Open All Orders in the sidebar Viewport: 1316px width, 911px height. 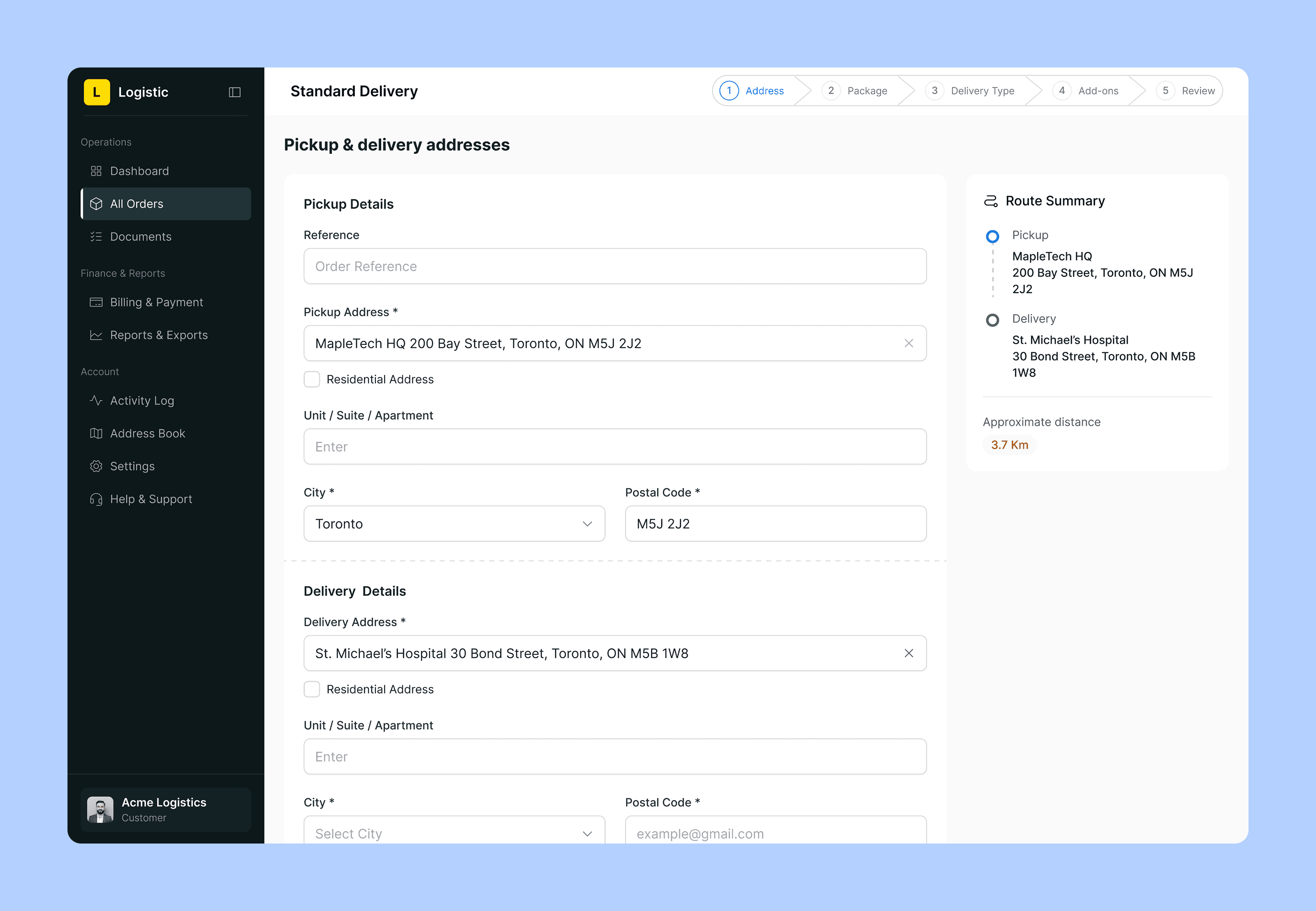166,204
